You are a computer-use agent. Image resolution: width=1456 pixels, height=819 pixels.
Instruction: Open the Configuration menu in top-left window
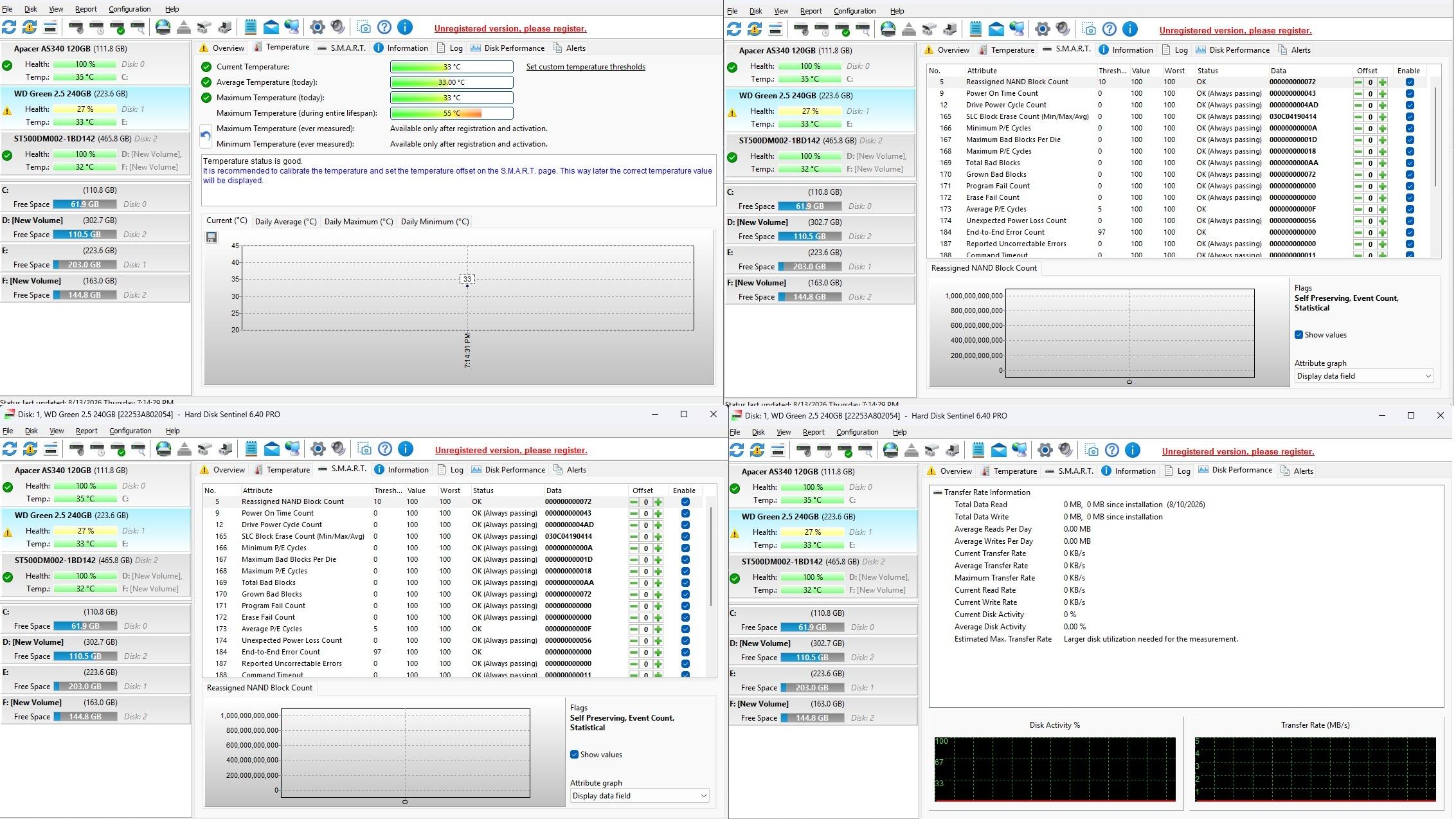point(129,9)
